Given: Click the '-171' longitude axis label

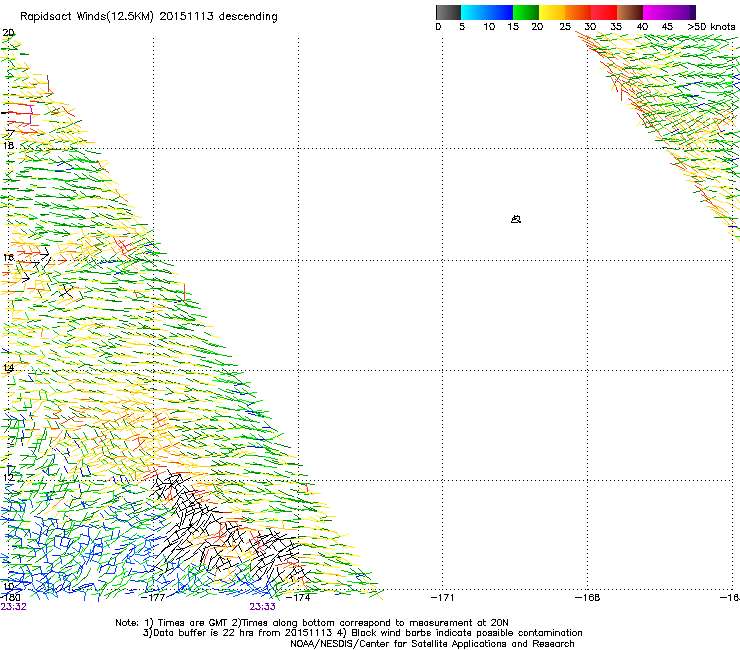Looking at the screenshot, I should click(x=443, y=598).
